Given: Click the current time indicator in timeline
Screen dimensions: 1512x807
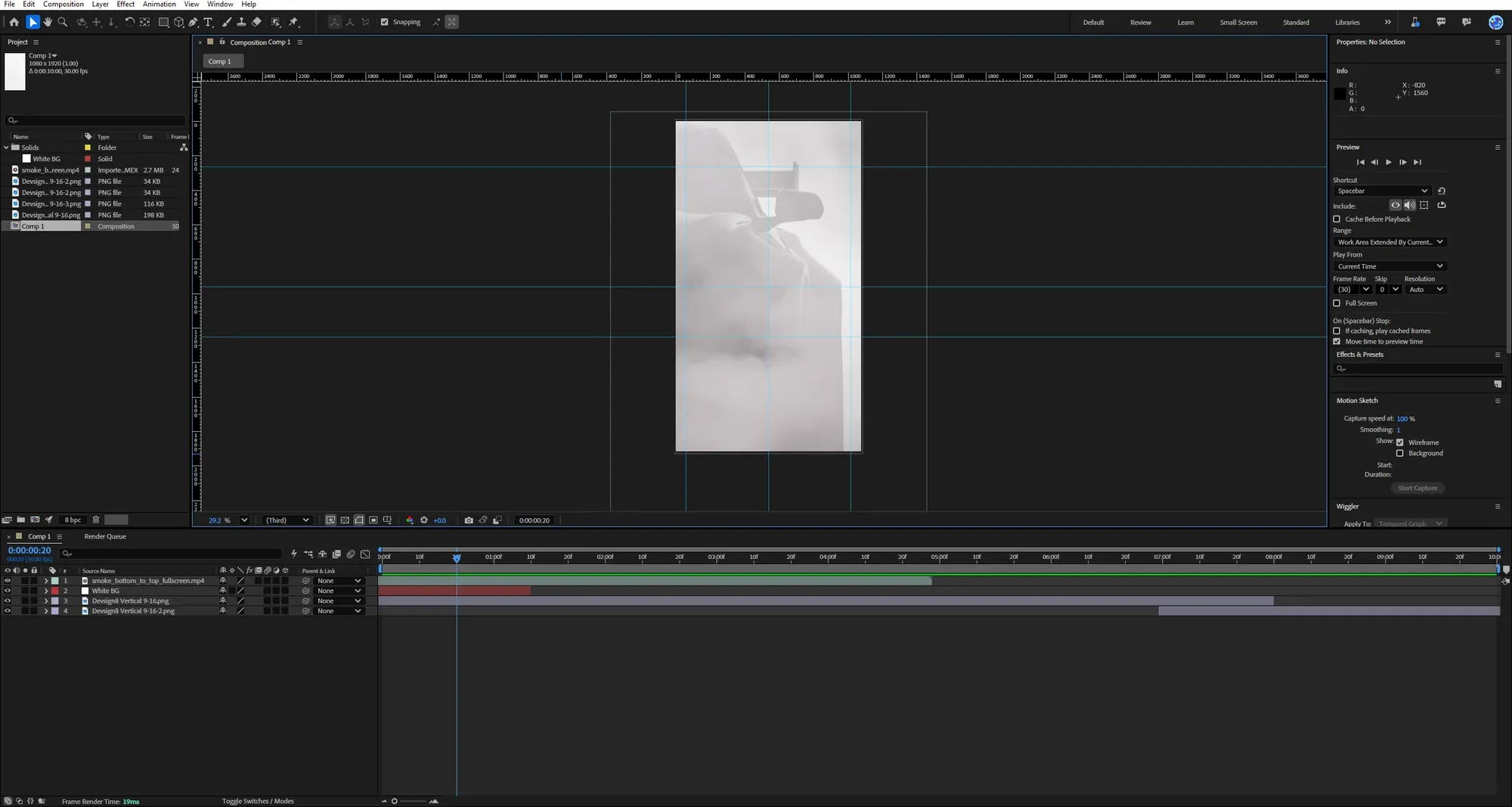Looking at the screenshot, I should pos(457,557).
